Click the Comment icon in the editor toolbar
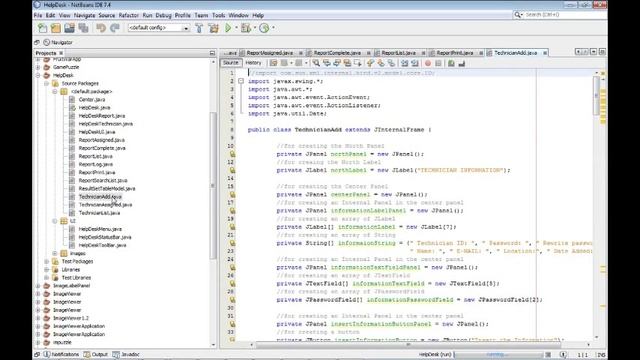 pyautogui.click(x=451, y=63)
